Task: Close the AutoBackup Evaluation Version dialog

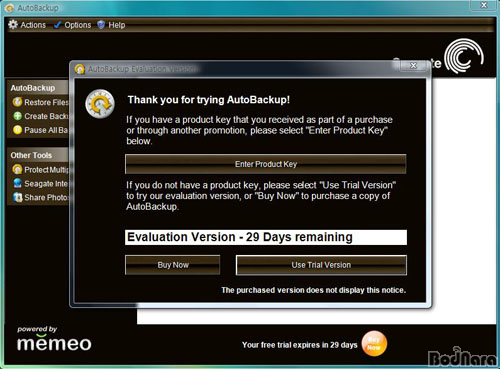Action: pyautogui.click(x=413, y=65)
